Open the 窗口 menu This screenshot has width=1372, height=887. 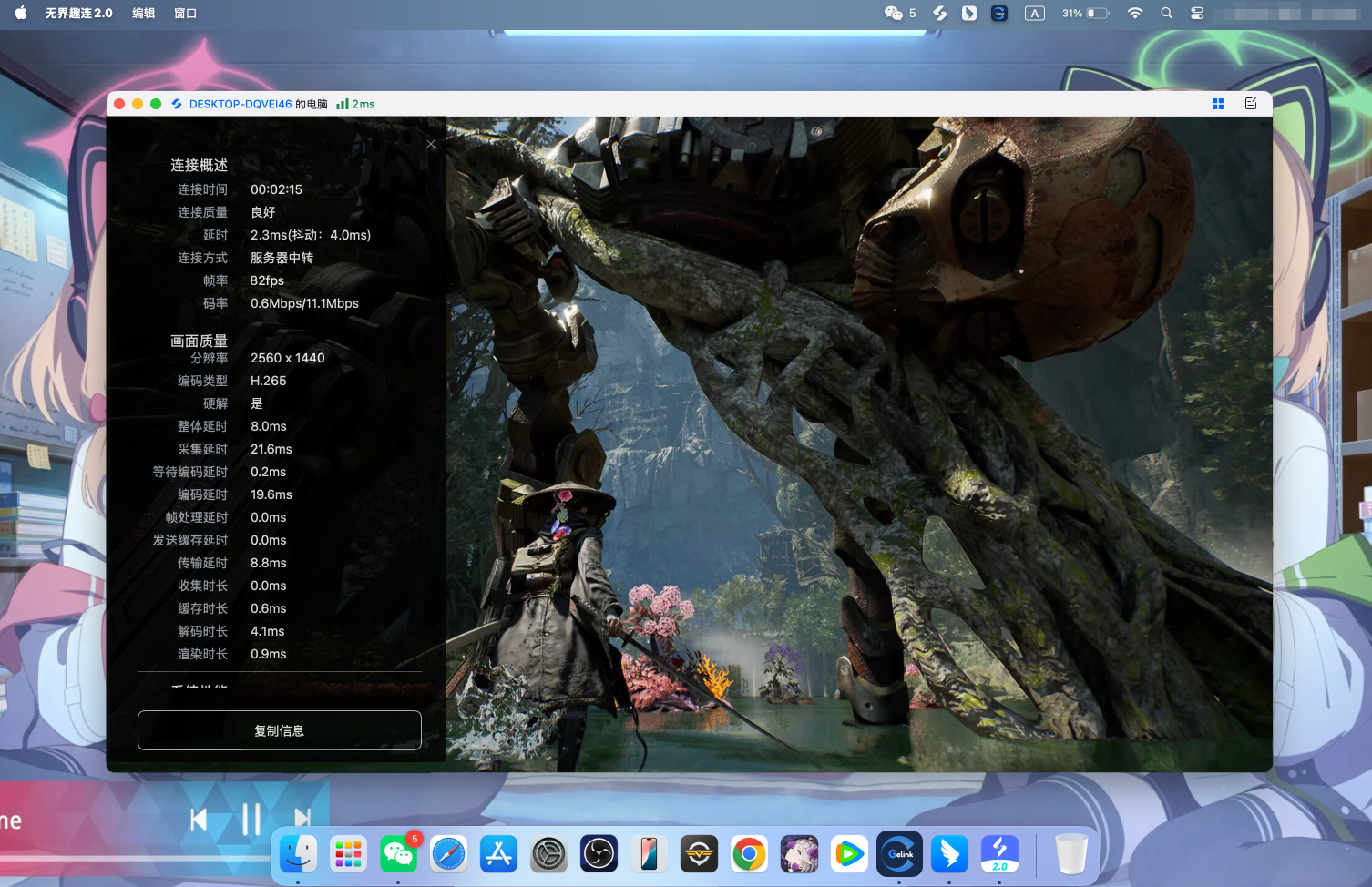point(186,13)
